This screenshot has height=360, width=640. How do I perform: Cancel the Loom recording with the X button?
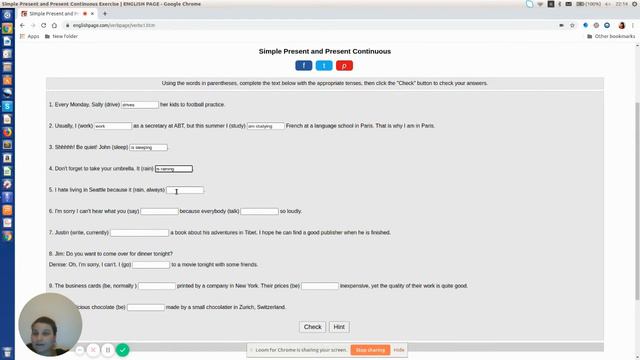93,350
